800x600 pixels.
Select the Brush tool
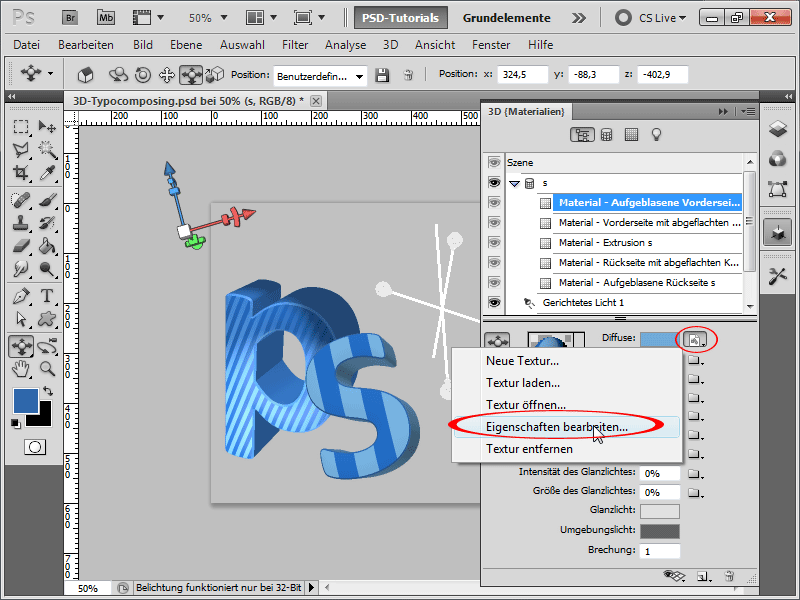click(47, 199)
